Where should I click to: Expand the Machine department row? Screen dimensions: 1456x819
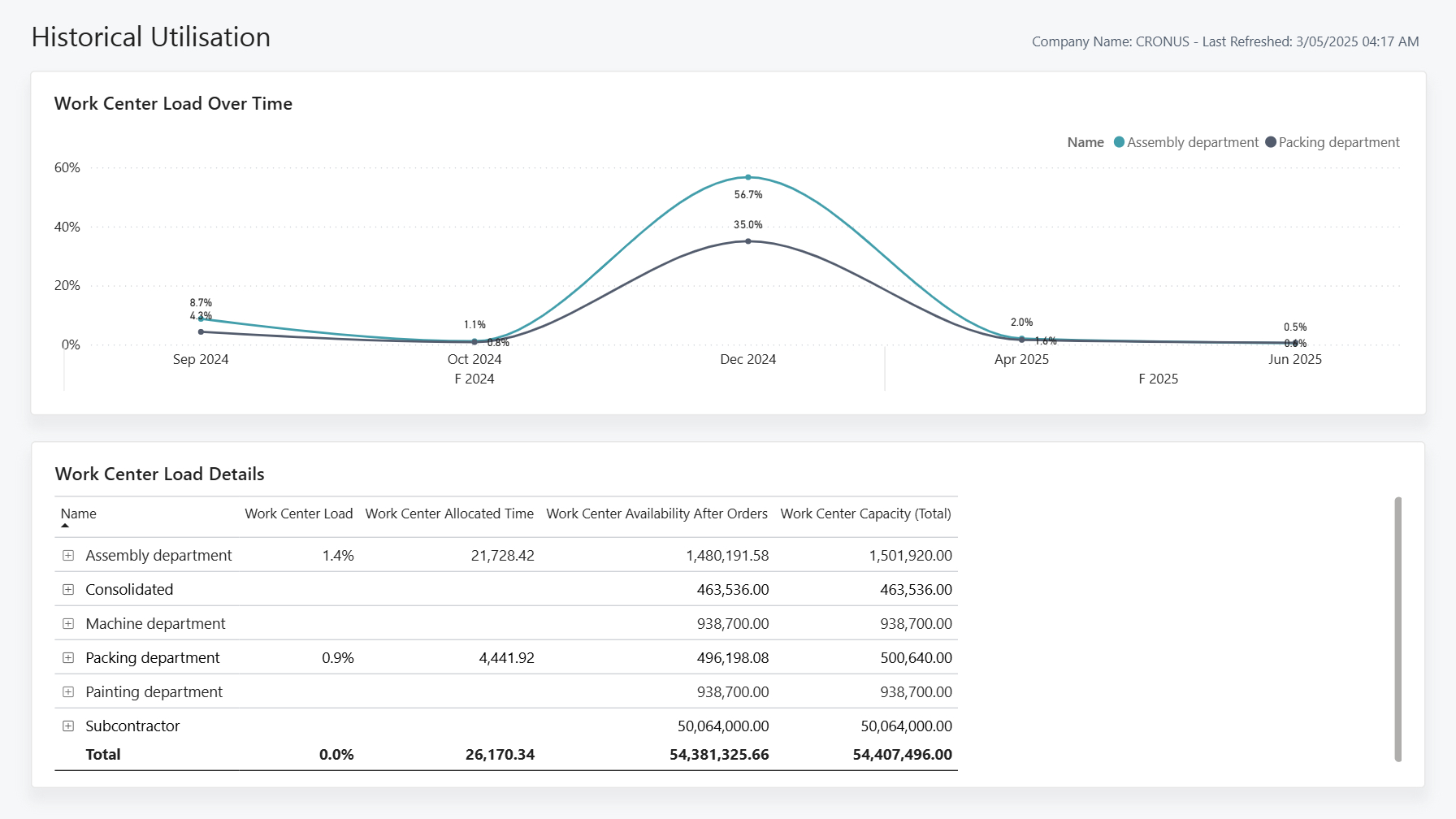point(68,623)
